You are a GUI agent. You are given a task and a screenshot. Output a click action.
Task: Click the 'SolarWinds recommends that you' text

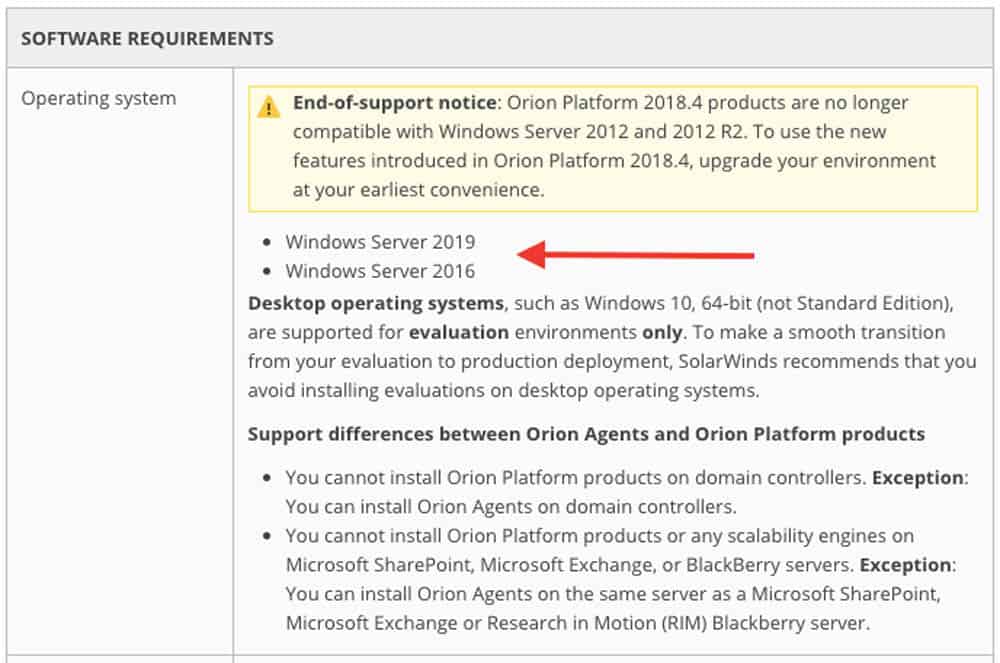coord(823,361)
